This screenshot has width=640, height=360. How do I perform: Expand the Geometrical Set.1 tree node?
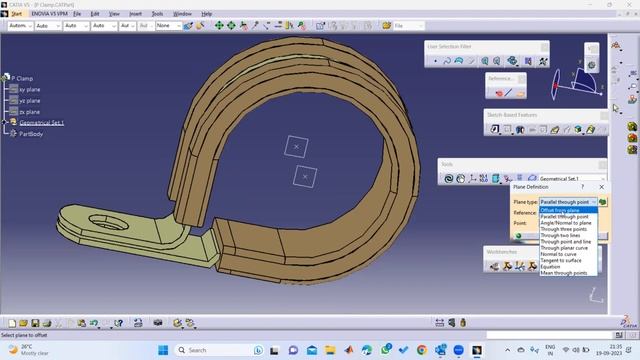tap(4, 122)
